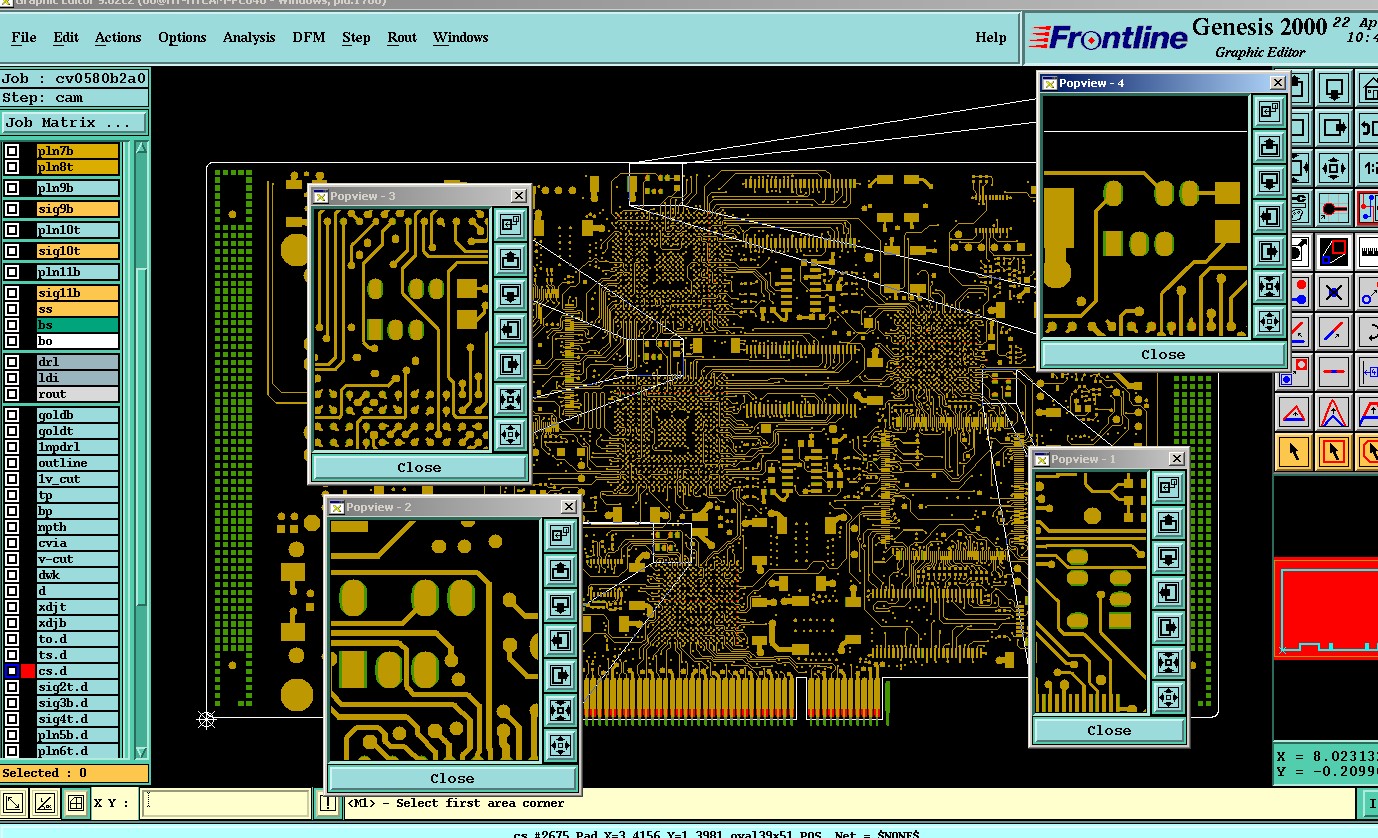Select the red-bordered net connection tool icon
Image resolution: width=1378 pixels, height=838 pixels.
(1367, 207)
